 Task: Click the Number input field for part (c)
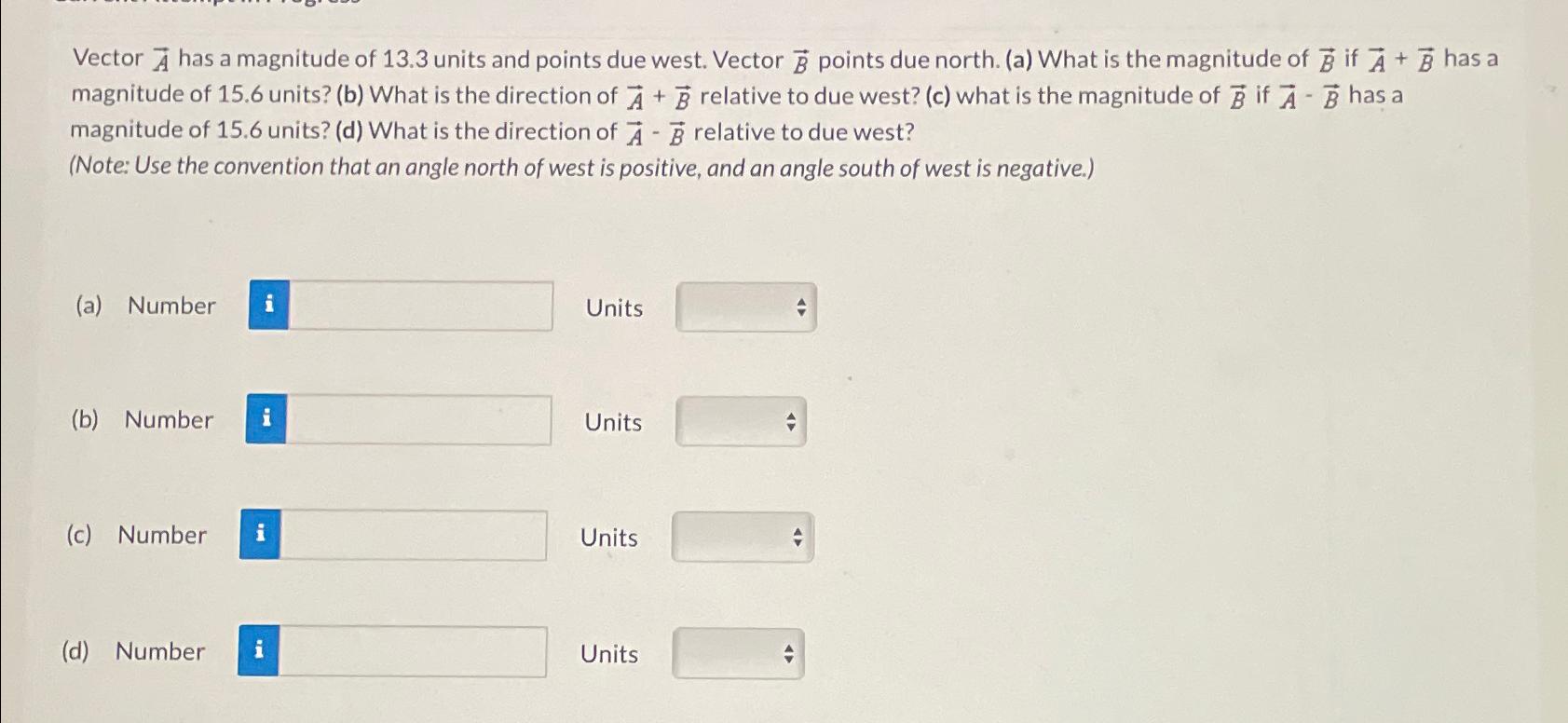coord(415,535)
